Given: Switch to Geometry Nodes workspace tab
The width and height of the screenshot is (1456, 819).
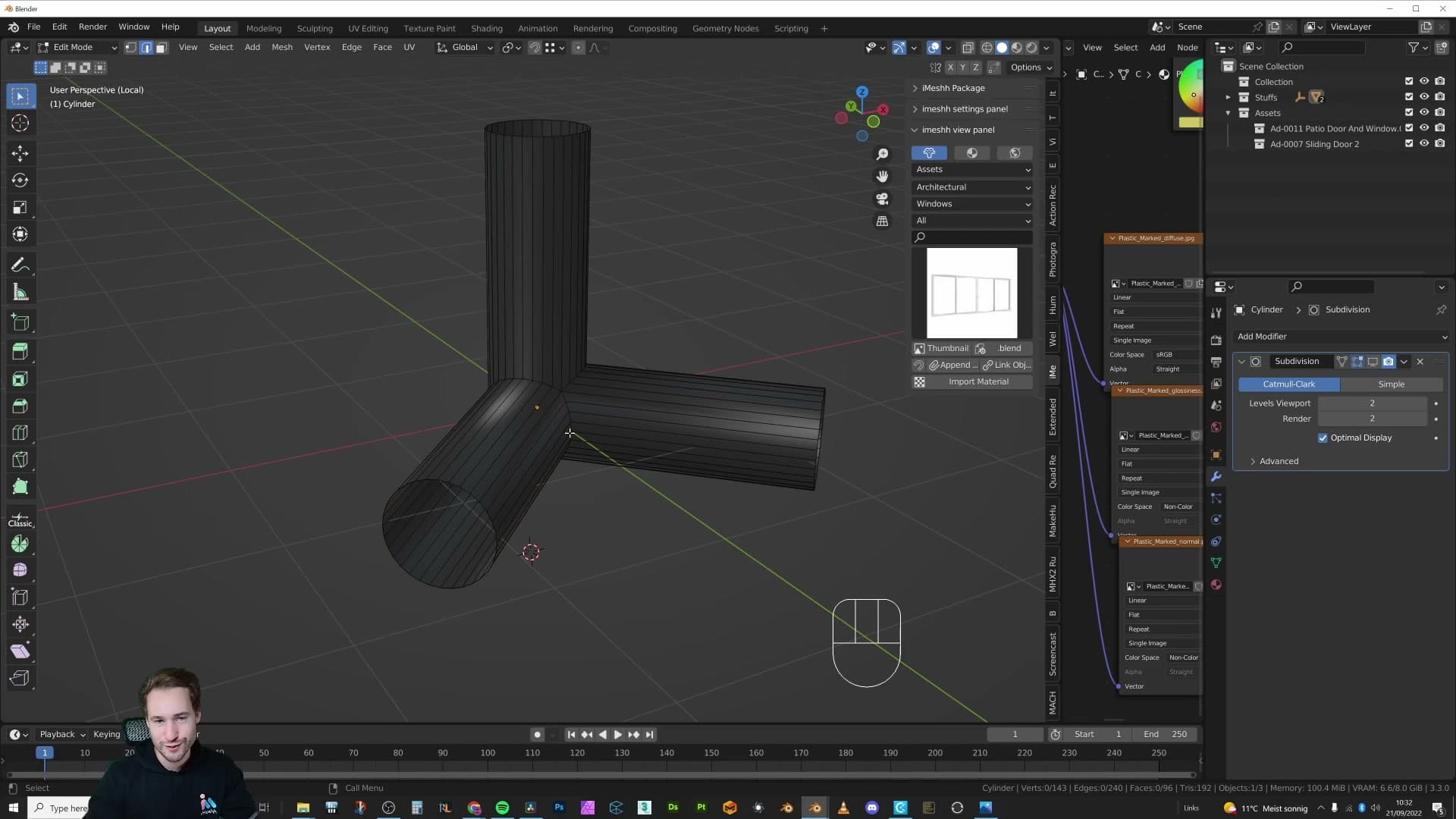Looking at the screenshot, I should click(725, 29).
